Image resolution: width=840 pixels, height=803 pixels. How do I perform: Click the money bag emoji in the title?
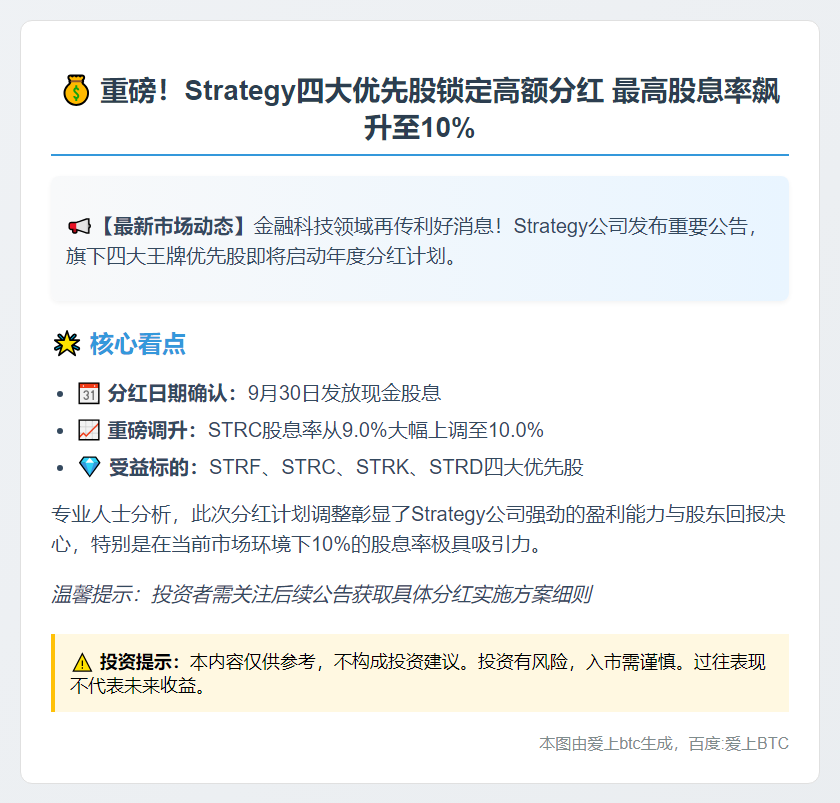[x=76, y=93]
